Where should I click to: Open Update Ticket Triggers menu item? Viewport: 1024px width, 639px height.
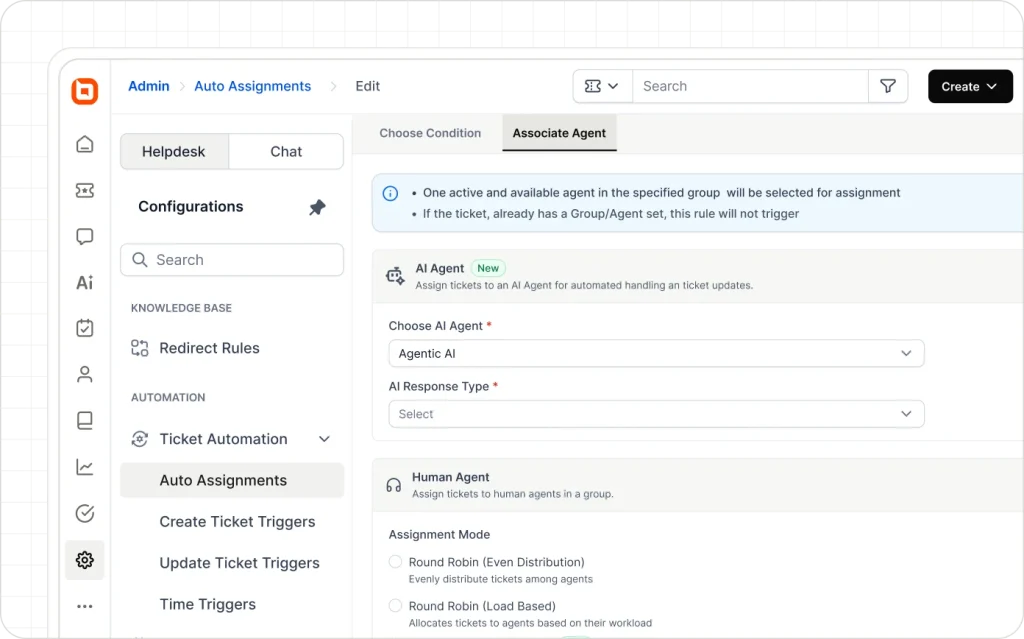(240, 563)
